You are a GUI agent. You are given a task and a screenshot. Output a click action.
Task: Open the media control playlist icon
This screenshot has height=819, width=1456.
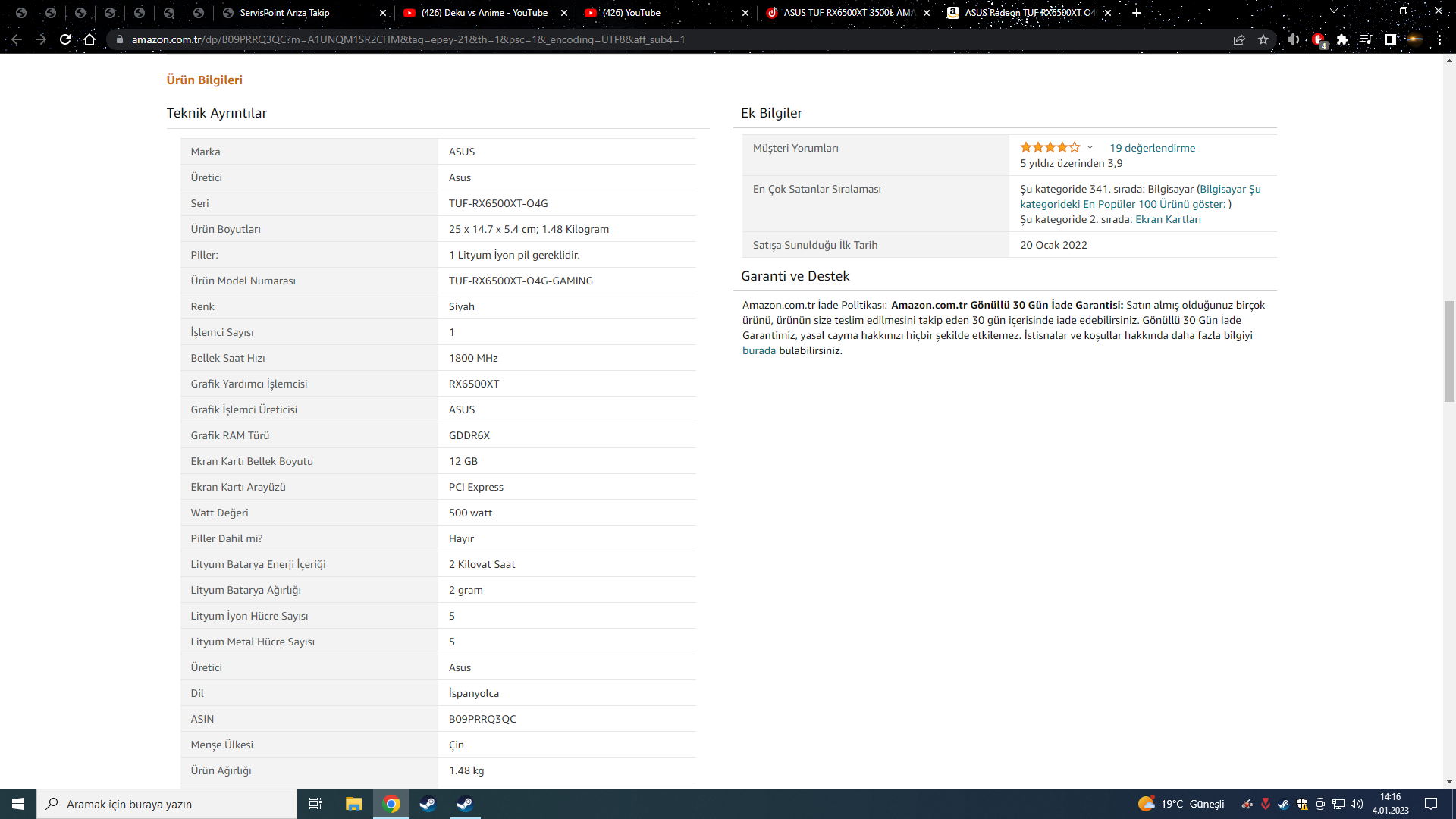(1367, 39)
